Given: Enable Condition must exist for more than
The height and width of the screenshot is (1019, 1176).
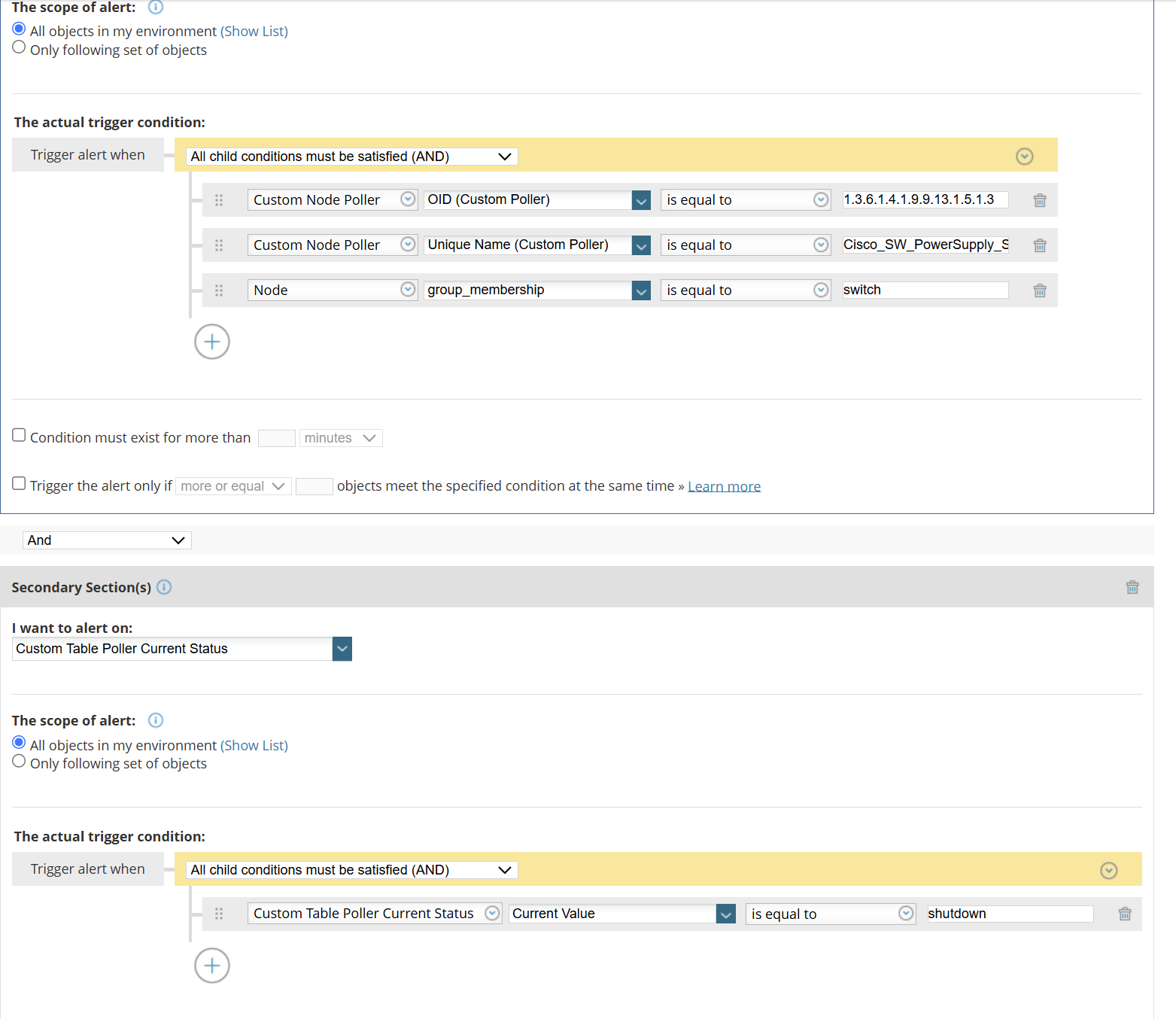Looking at the screenshot, I should [x=19, y=435].
